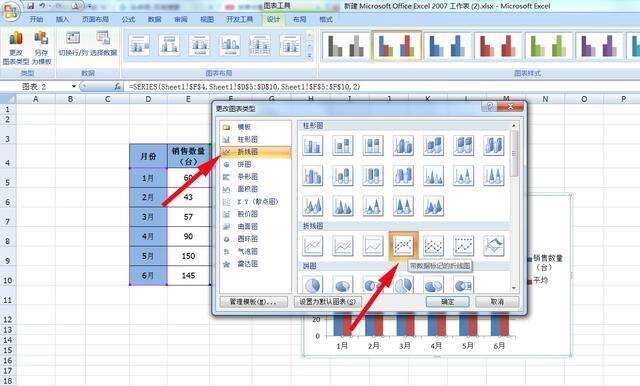Image resolution: width=640 pixels, height=386 pixels.
Task: Open the 插入 ribbon tab
Action: pos(62,19)
